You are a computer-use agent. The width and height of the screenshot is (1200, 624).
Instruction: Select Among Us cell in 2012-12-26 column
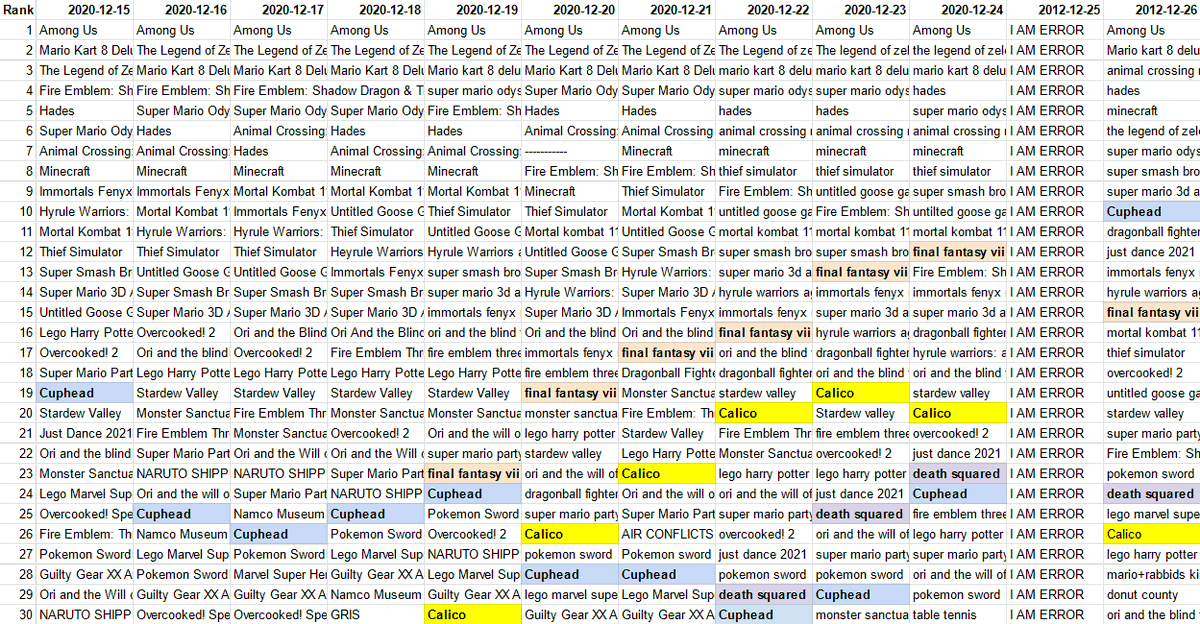pos(1152,30)
